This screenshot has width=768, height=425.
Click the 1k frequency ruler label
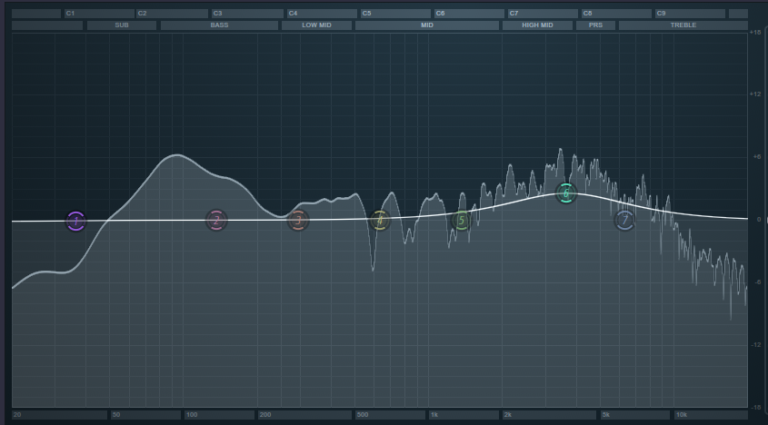tap(436, 414)
